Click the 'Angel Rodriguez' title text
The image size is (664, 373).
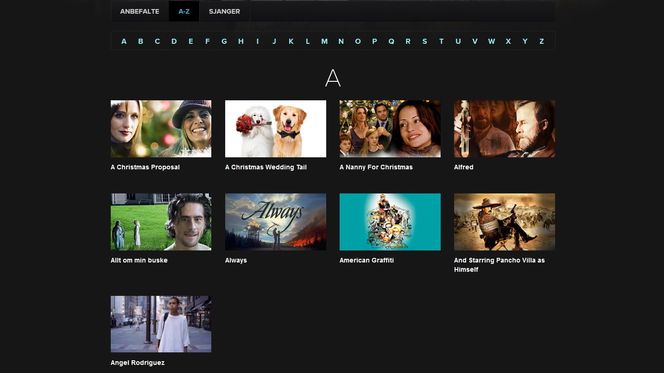(138, 363)
